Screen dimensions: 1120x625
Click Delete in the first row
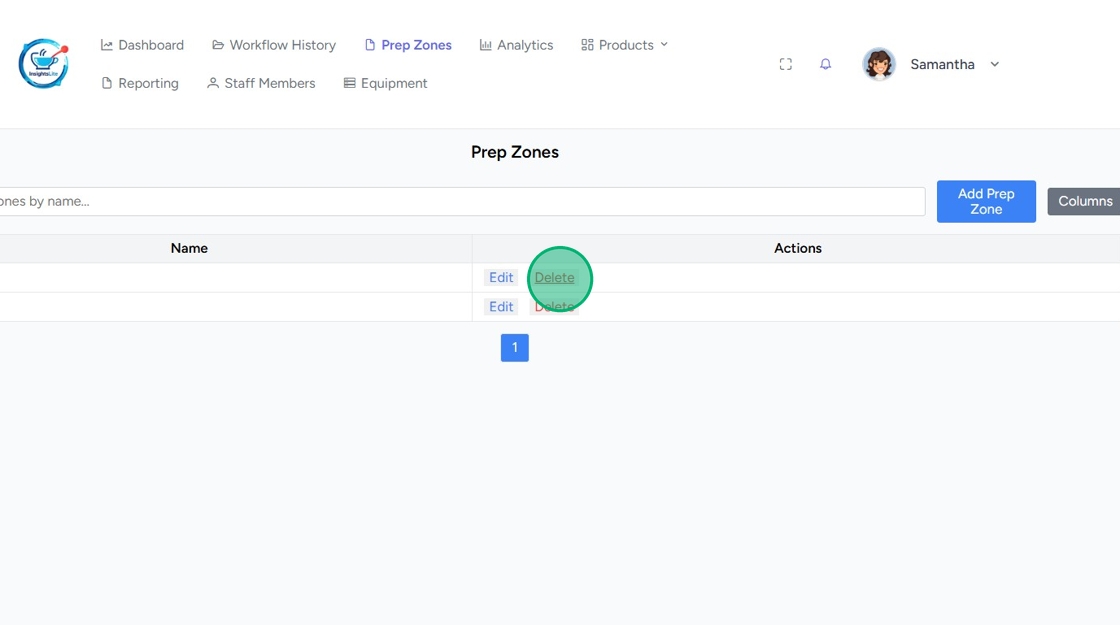(x=554, y=277)
